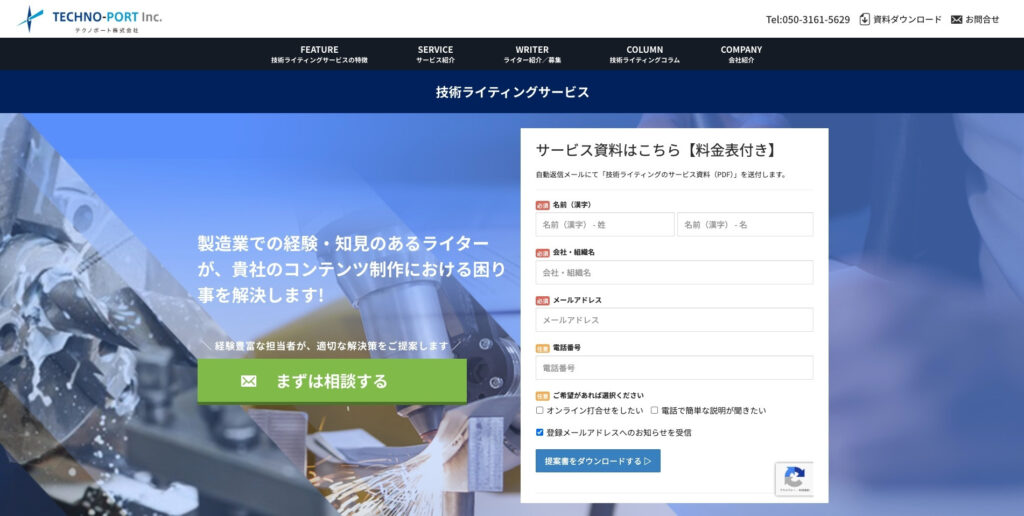Check the オンライン打合せをしたい checkbox
This screenshot has width=1024, height=516.
click(539, 410)
